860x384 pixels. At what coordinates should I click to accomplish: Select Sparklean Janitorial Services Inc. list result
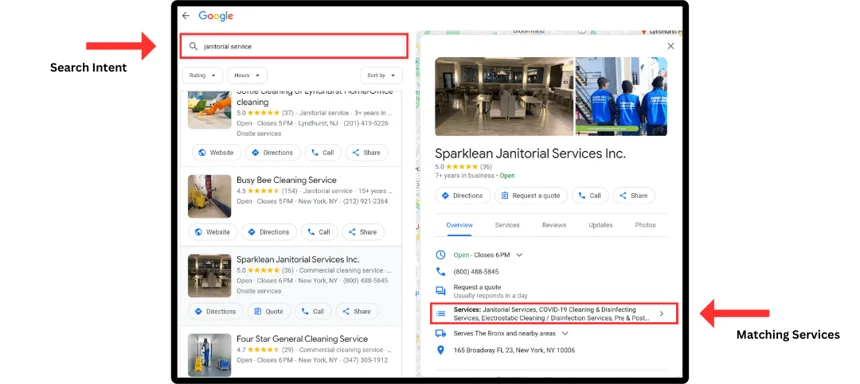[298, 259]
